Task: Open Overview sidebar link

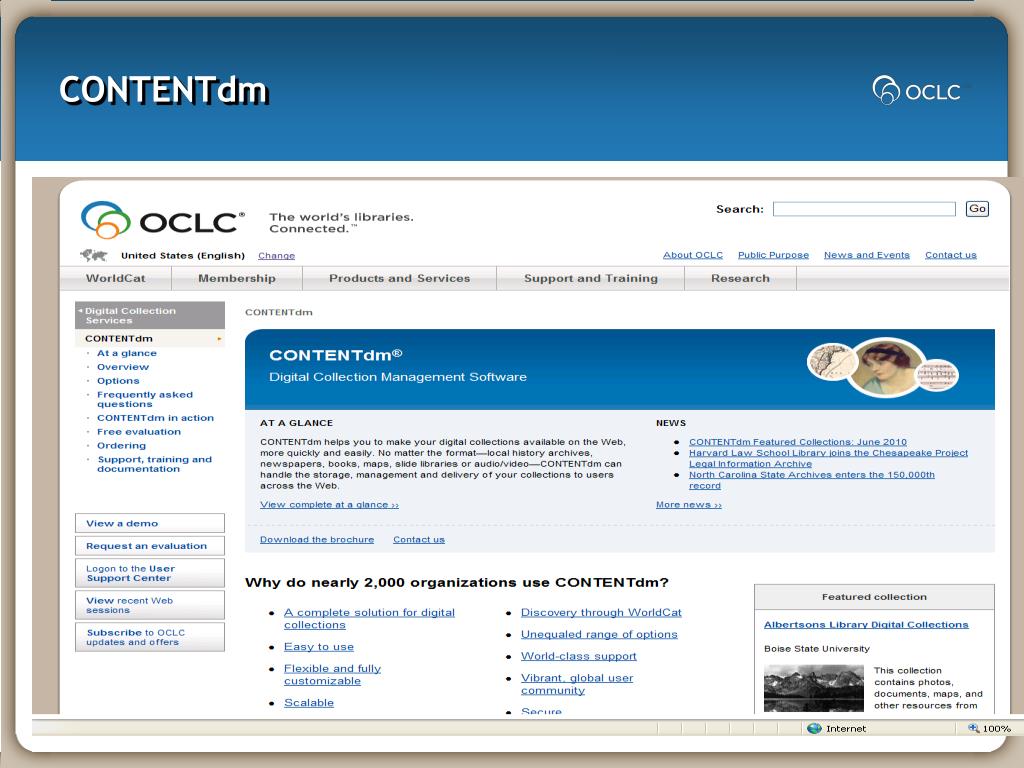Action: pyautogui.click(x=123, y=367)
